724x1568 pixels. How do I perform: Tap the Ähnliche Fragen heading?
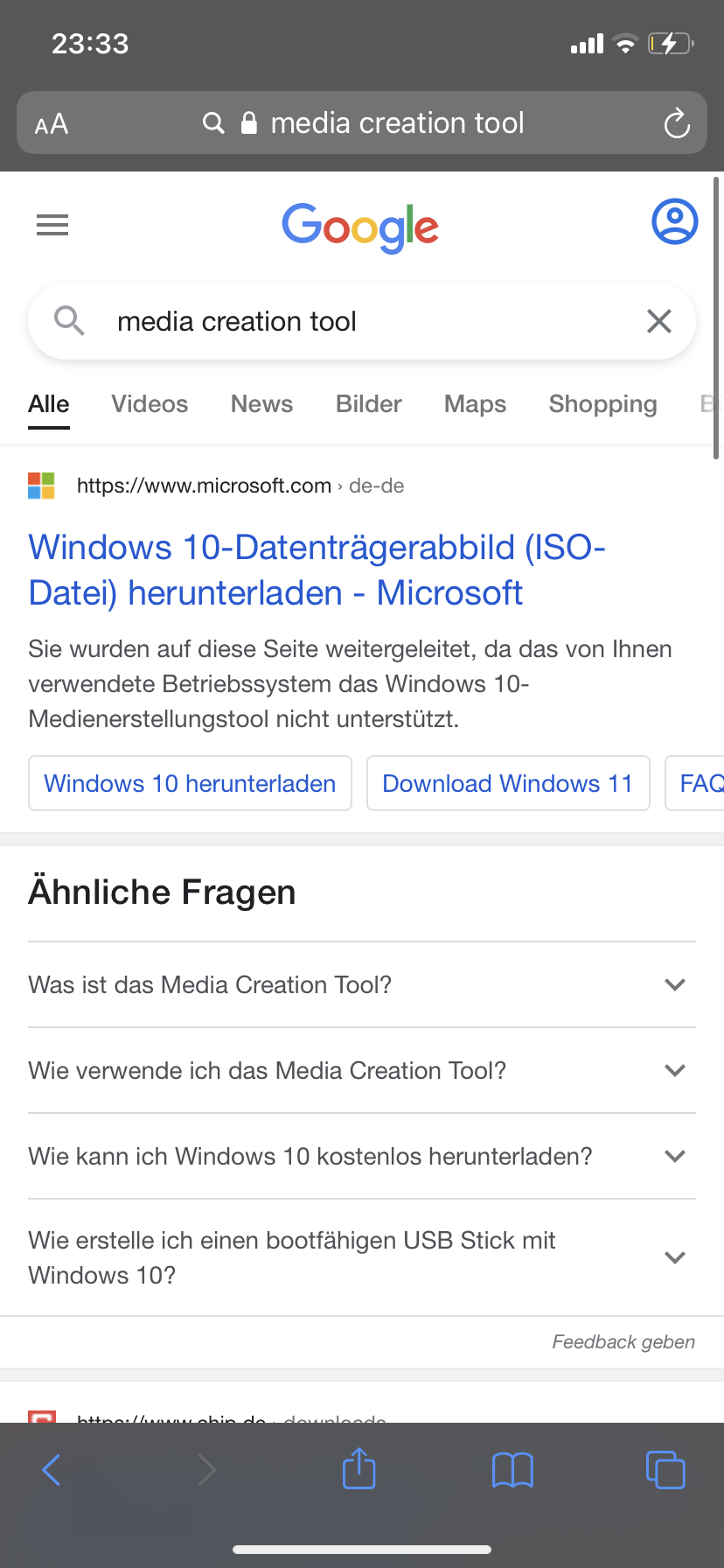(x=162, y=892)
